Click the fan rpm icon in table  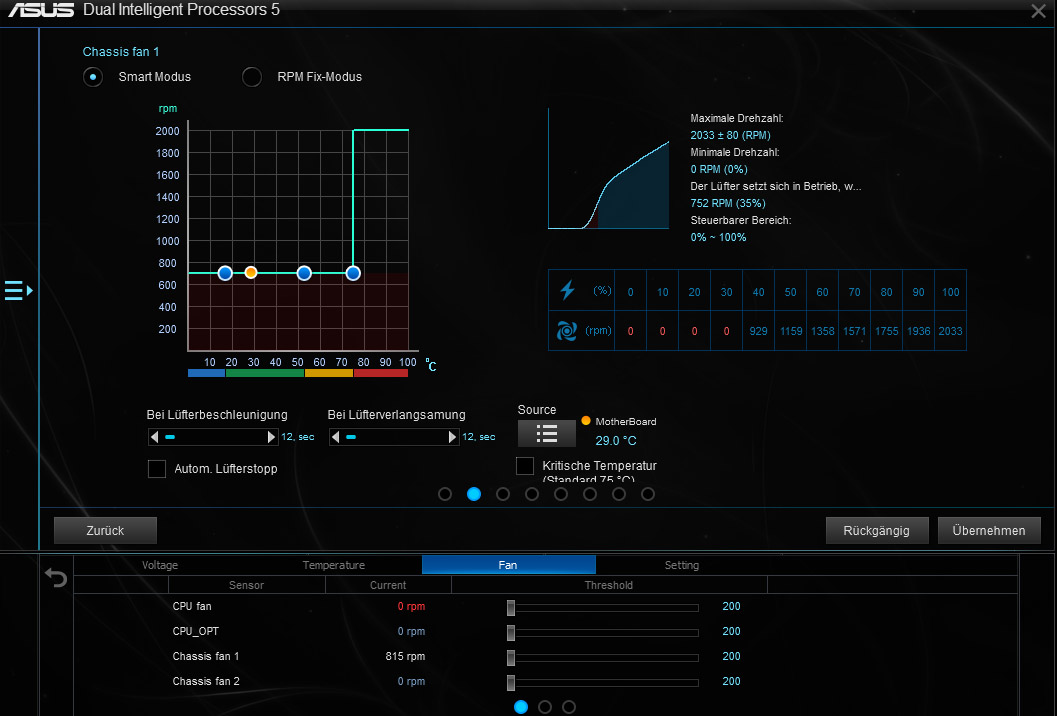point(567,331)
